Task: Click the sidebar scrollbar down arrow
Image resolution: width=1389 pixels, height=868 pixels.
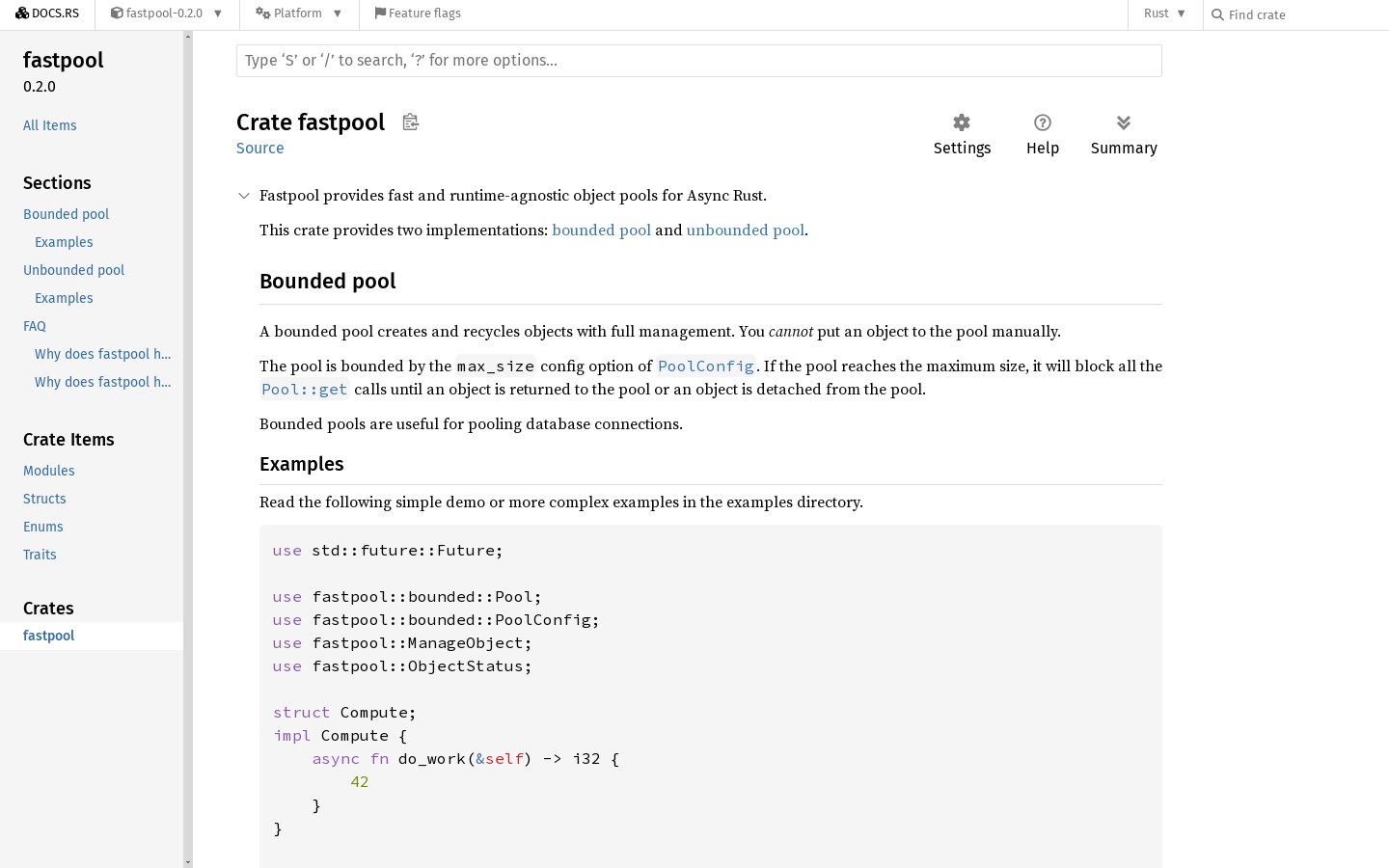Action: coord(188,862)
